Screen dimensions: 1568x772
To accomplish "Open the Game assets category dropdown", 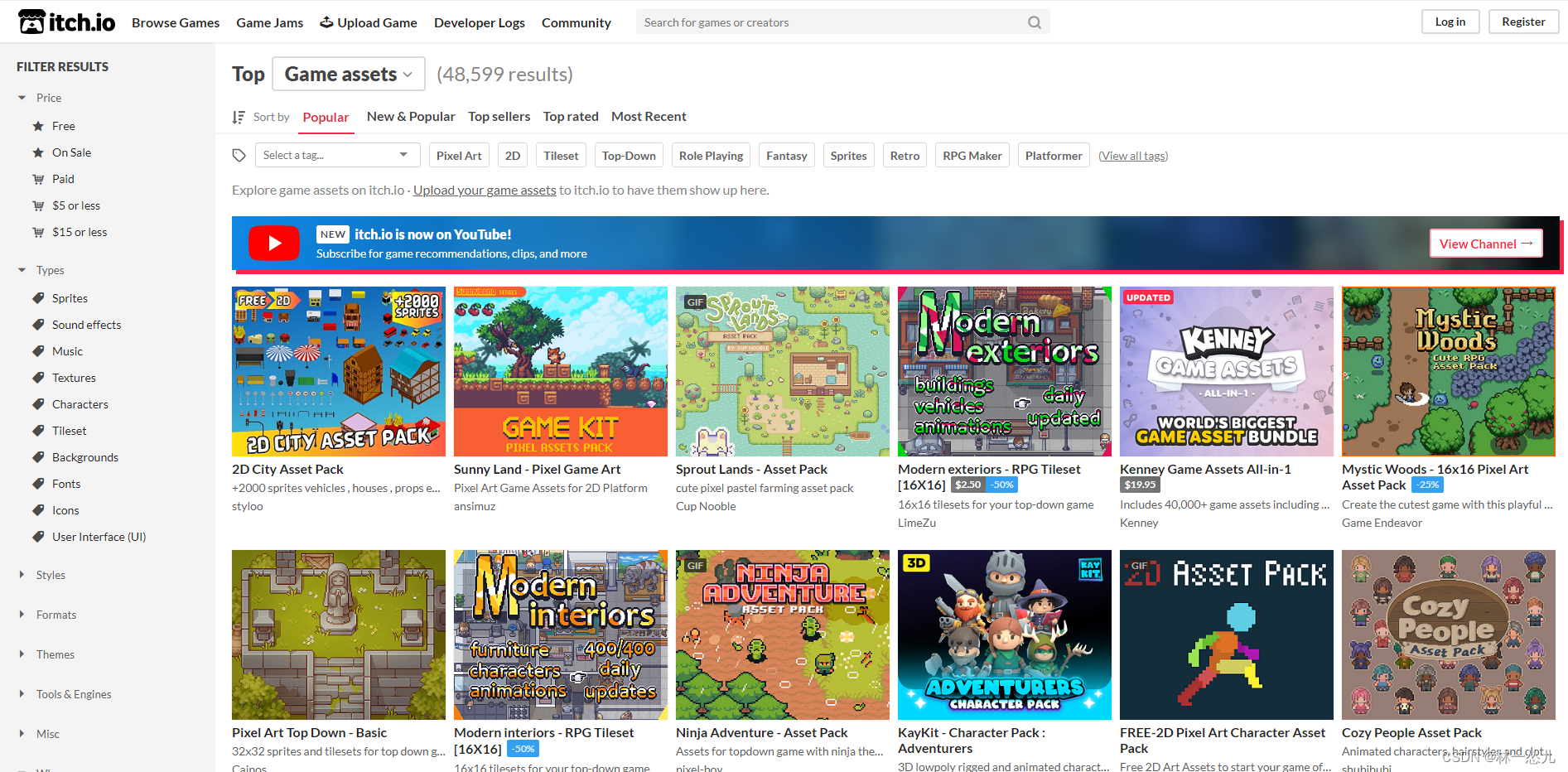I will (349, 74).
